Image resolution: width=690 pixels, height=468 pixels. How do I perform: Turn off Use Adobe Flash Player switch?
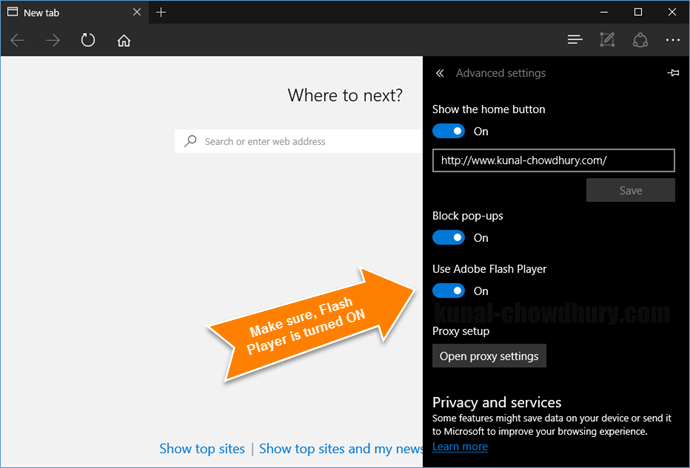(448, 291)
